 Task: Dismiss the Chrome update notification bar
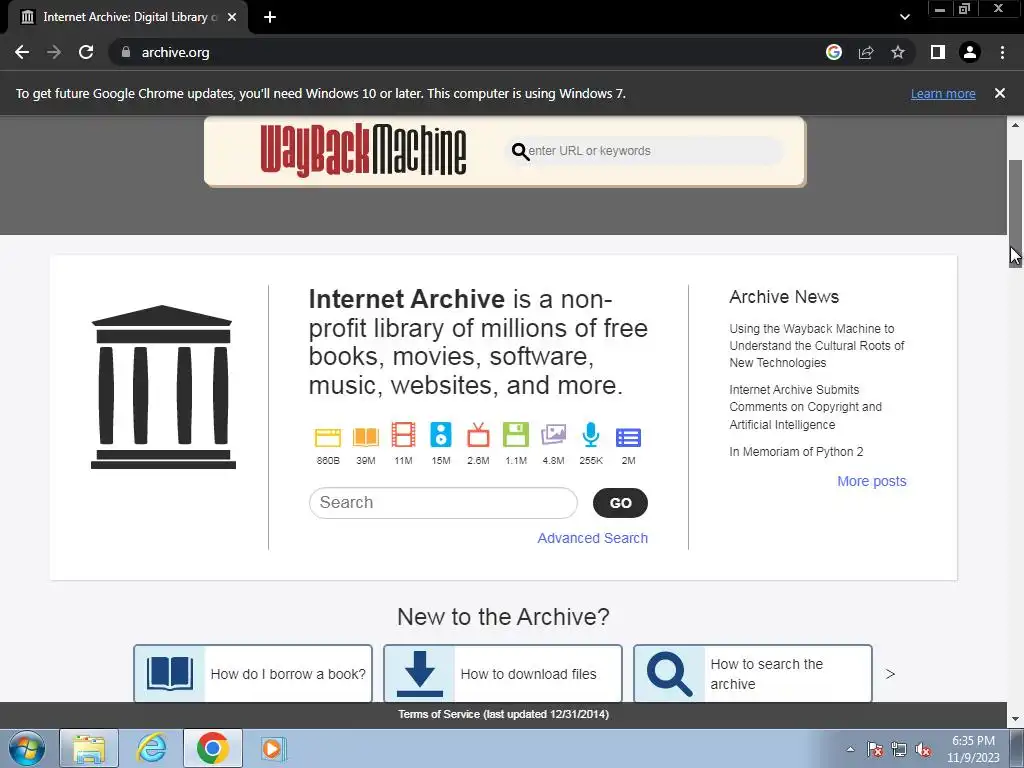point(1000,93)
